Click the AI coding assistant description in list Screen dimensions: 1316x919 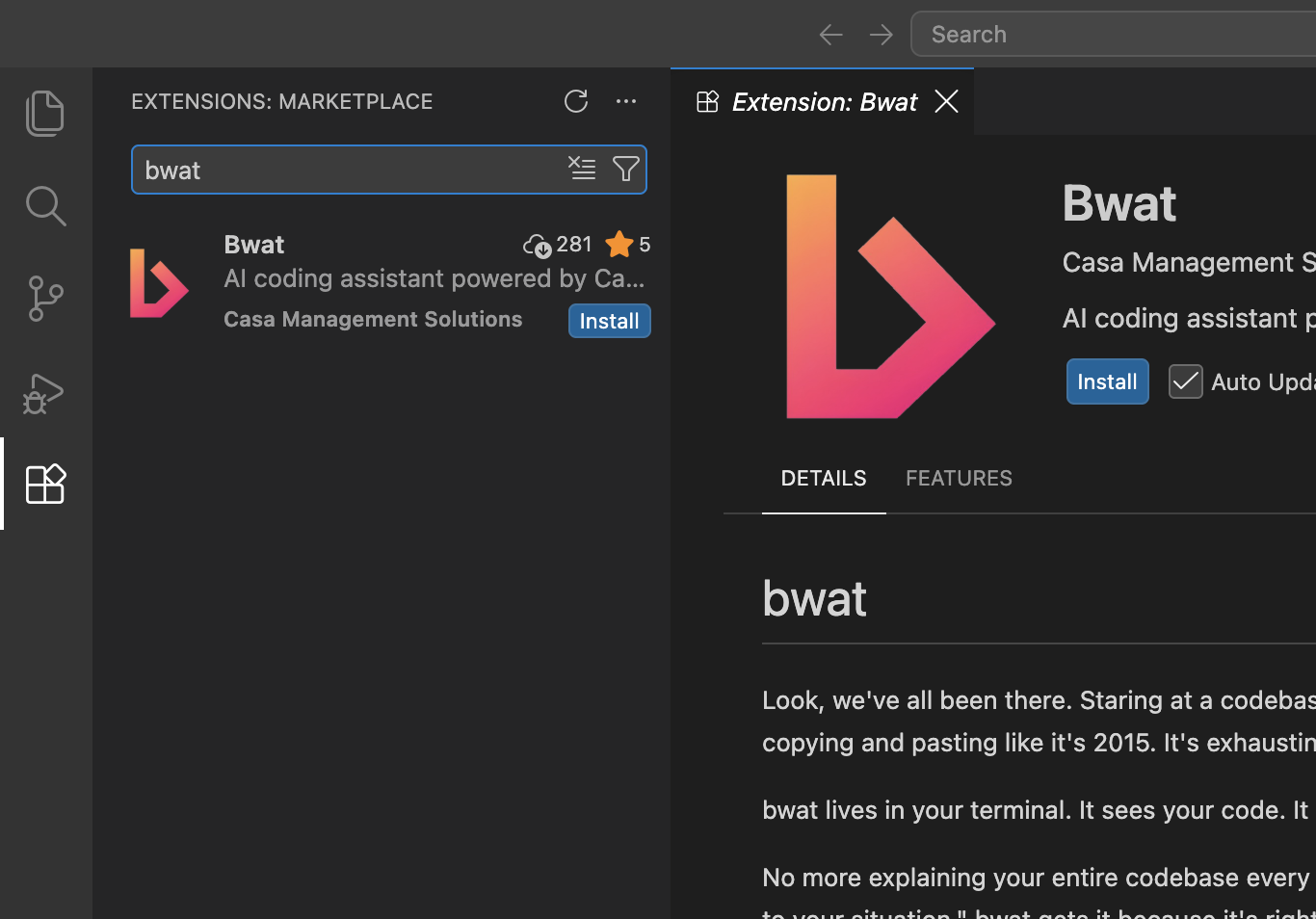[434, 278]
